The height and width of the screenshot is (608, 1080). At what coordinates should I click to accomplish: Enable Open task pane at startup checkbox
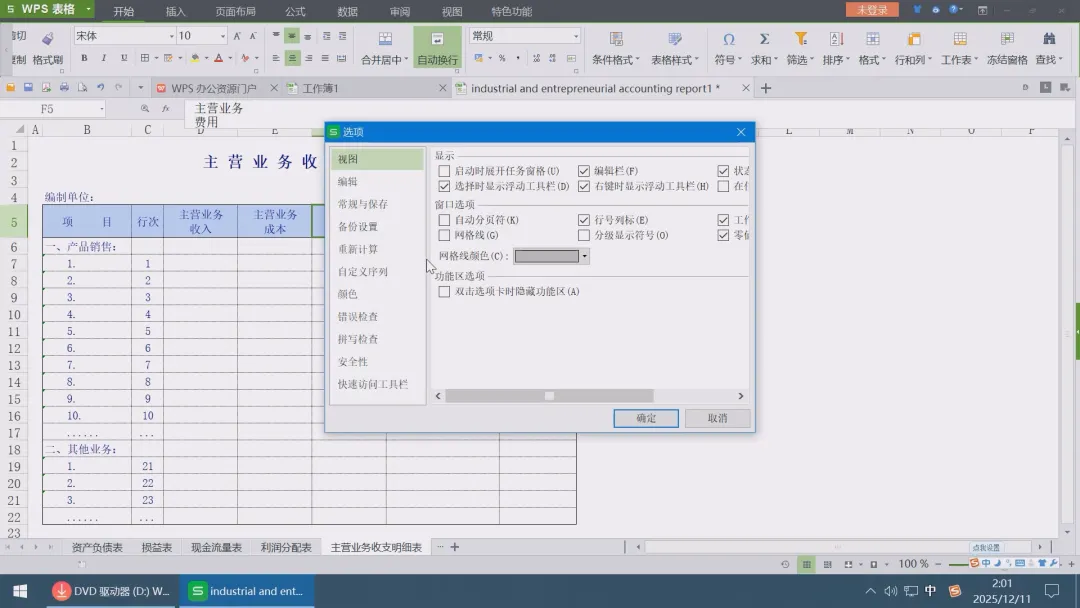(x=444, y=171)
